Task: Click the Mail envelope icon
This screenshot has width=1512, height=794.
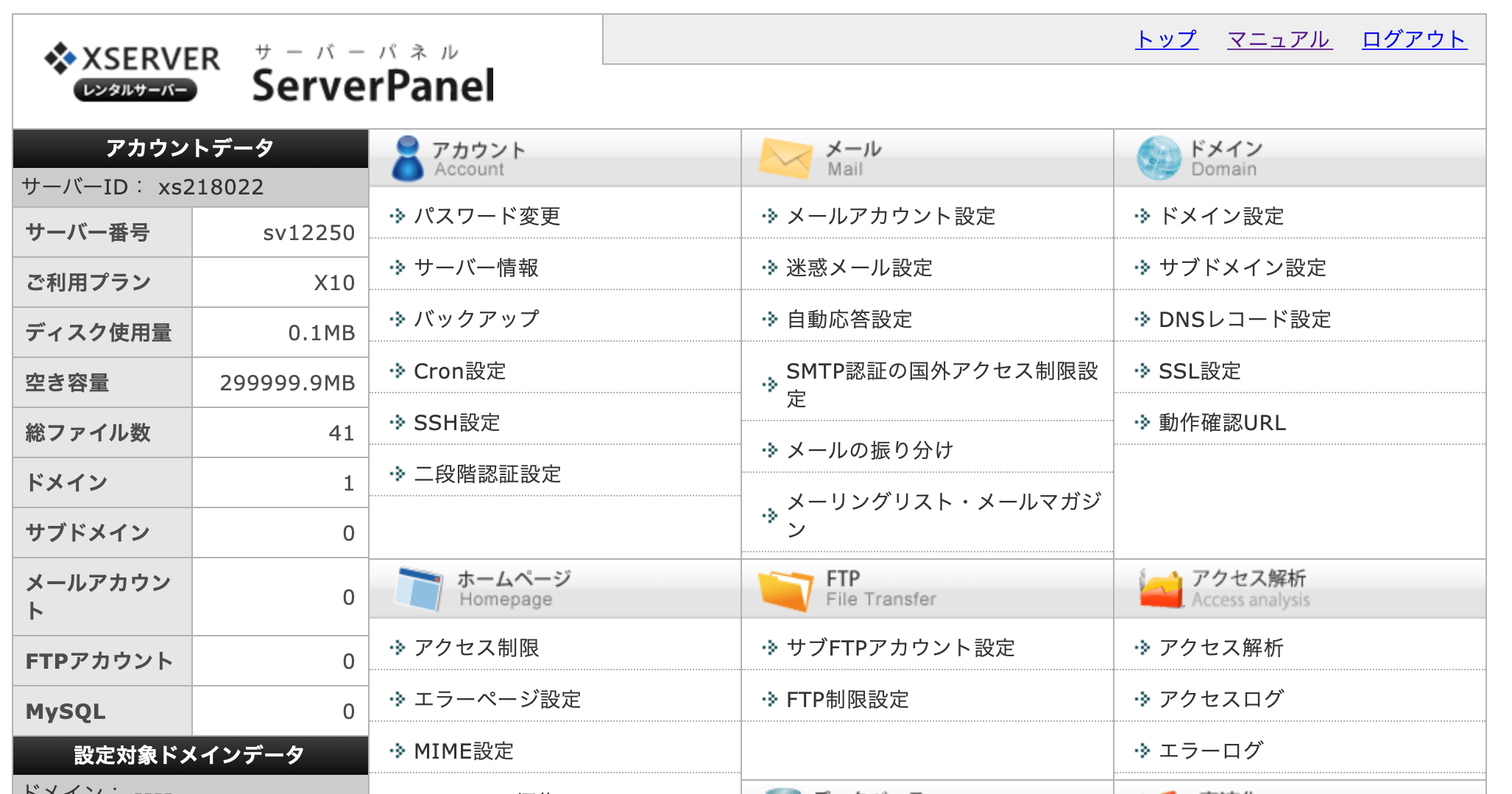Action: pyautogui.click(x=785, y=158)
